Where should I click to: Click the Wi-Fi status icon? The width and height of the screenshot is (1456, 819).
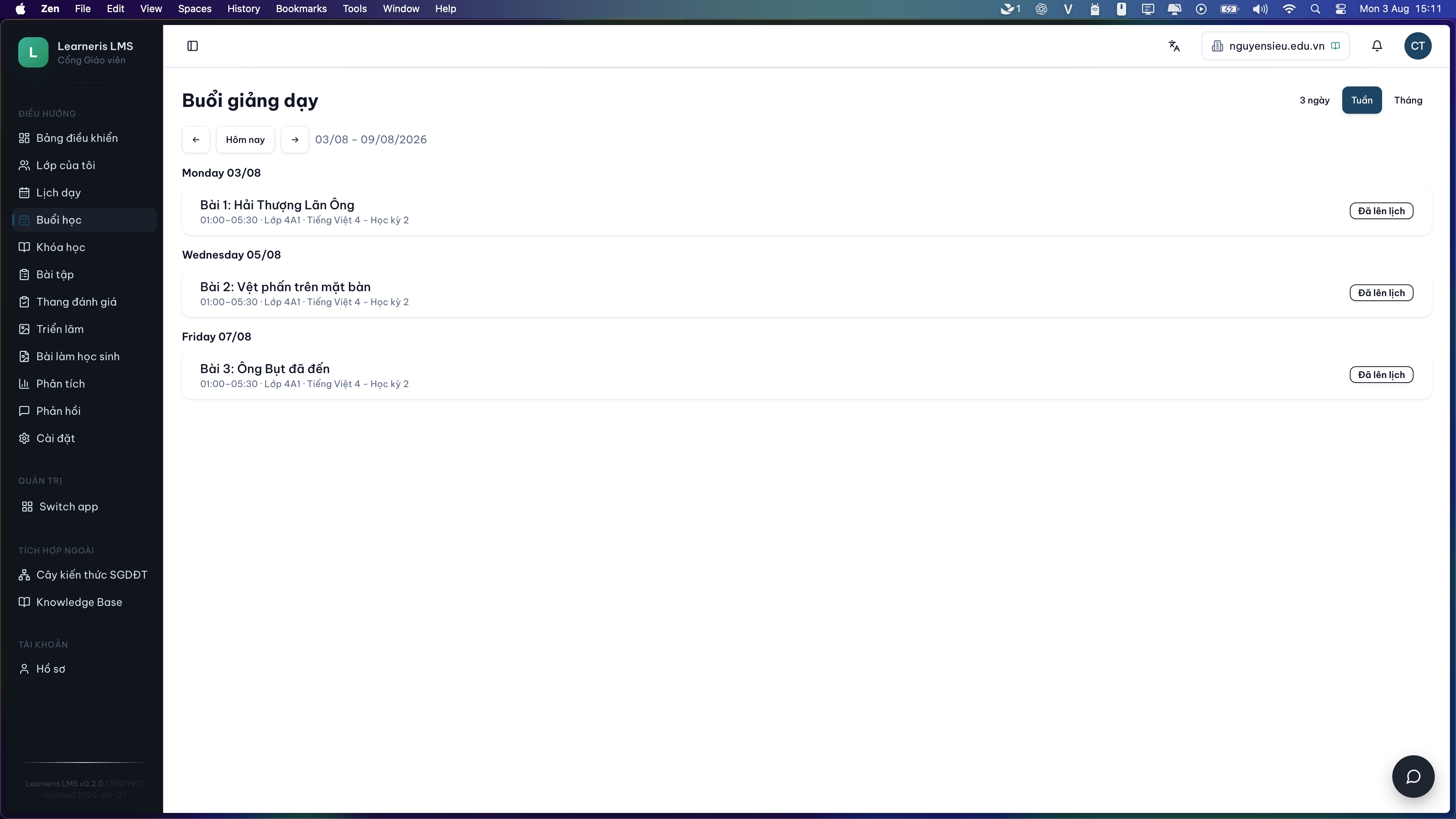(x=1289, y=8)
